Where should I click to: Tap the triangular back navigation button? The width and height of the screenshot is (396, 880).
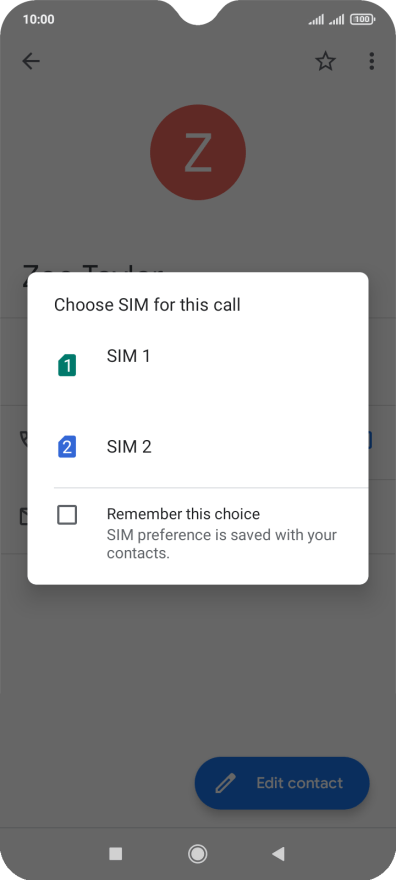pyautogui.click(x=278, y=854)
